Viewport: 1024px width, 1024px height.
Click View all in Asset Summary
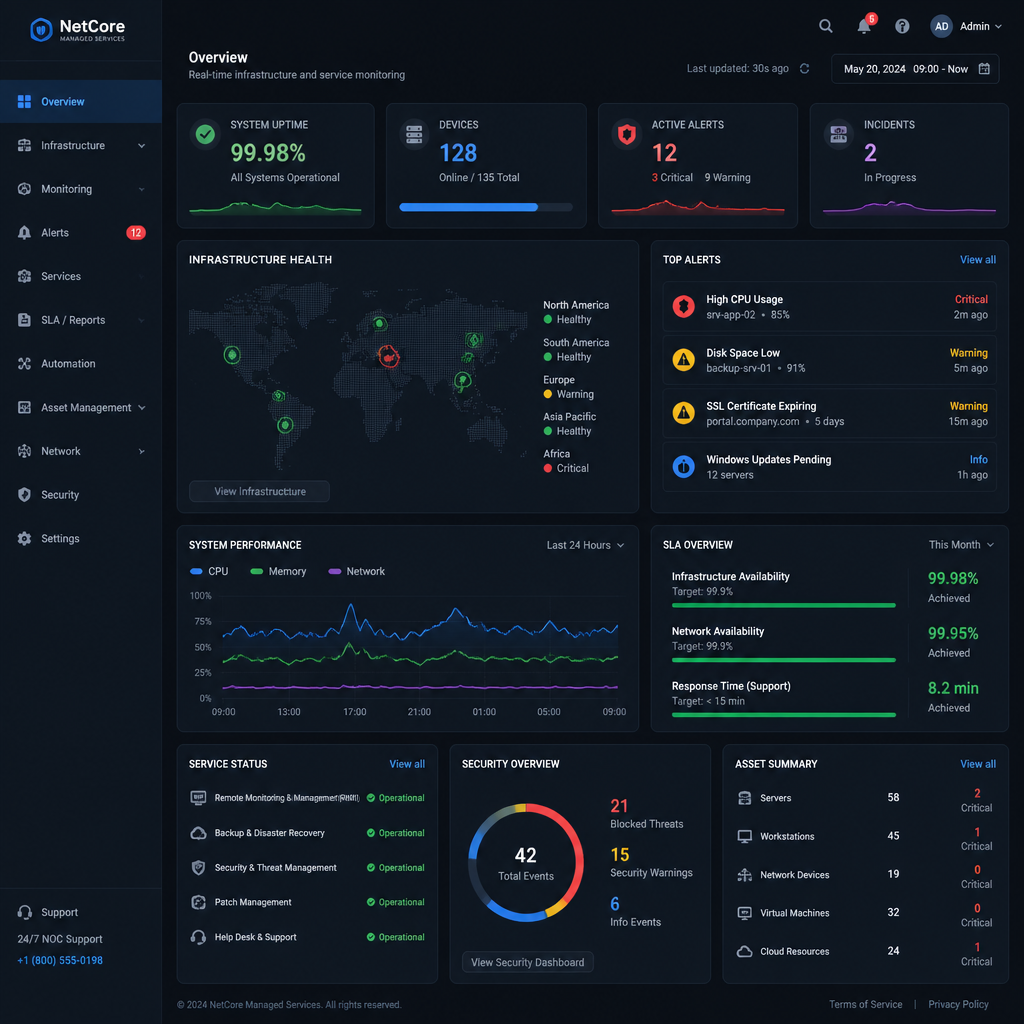click(978, 764)
